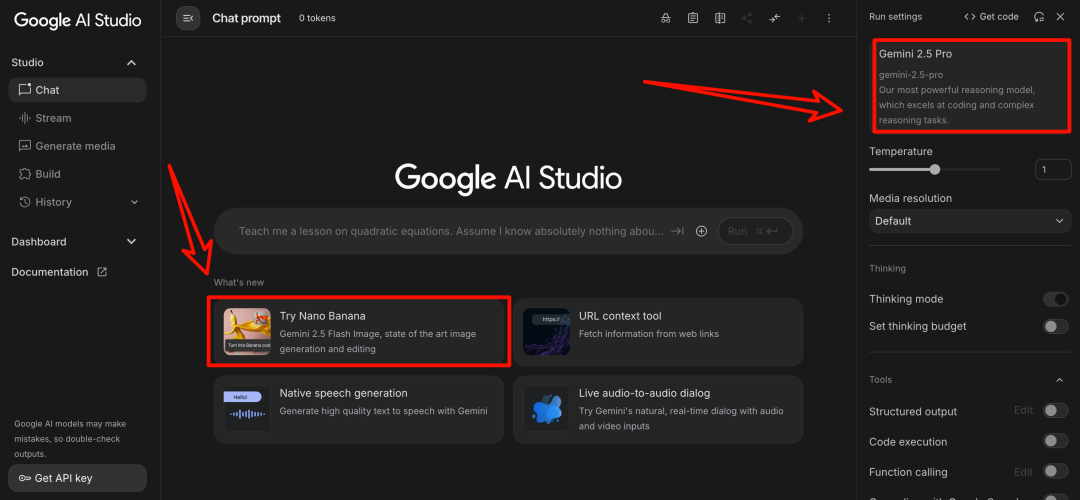Viewport: 1080px width, 500px height.
Task: Disable the Thinking mode toggle
Action: tap(1055, 299)
